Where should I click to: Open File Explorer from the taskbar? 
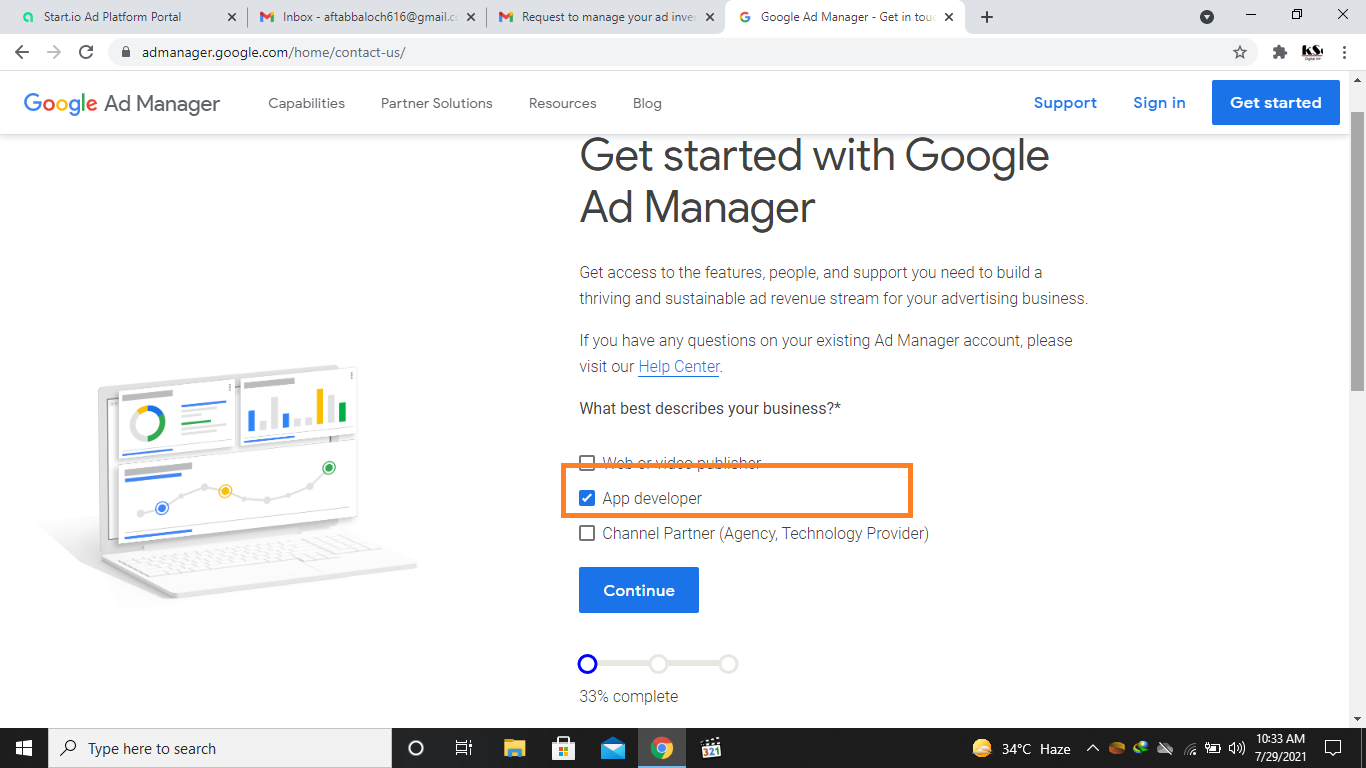[x=514, y=748]
